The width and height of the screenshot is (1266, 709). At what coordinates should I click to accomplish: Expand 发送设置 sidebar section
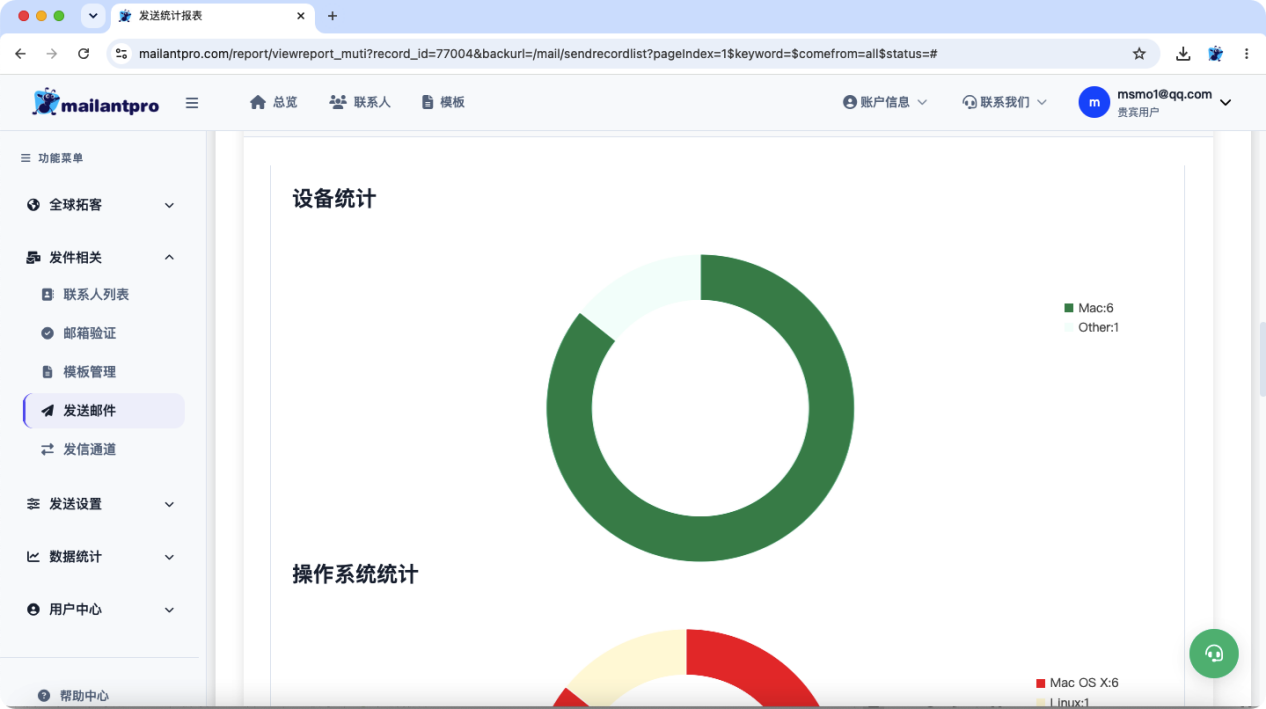[x=100, y=504]
